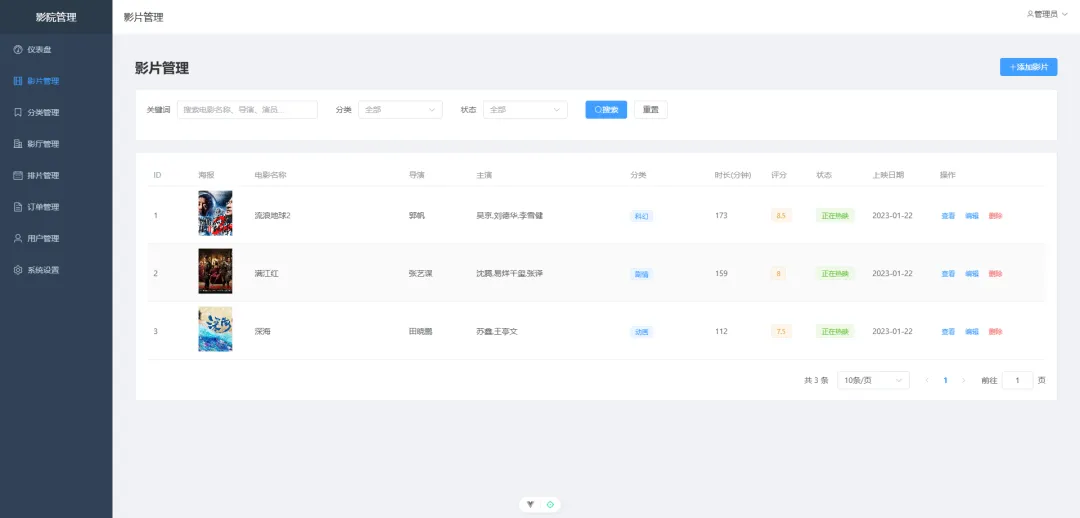The height and width of the screenshot is (518, 1080).
Task: Click the 电影名称 column header
Action: [x=270, y=175]
